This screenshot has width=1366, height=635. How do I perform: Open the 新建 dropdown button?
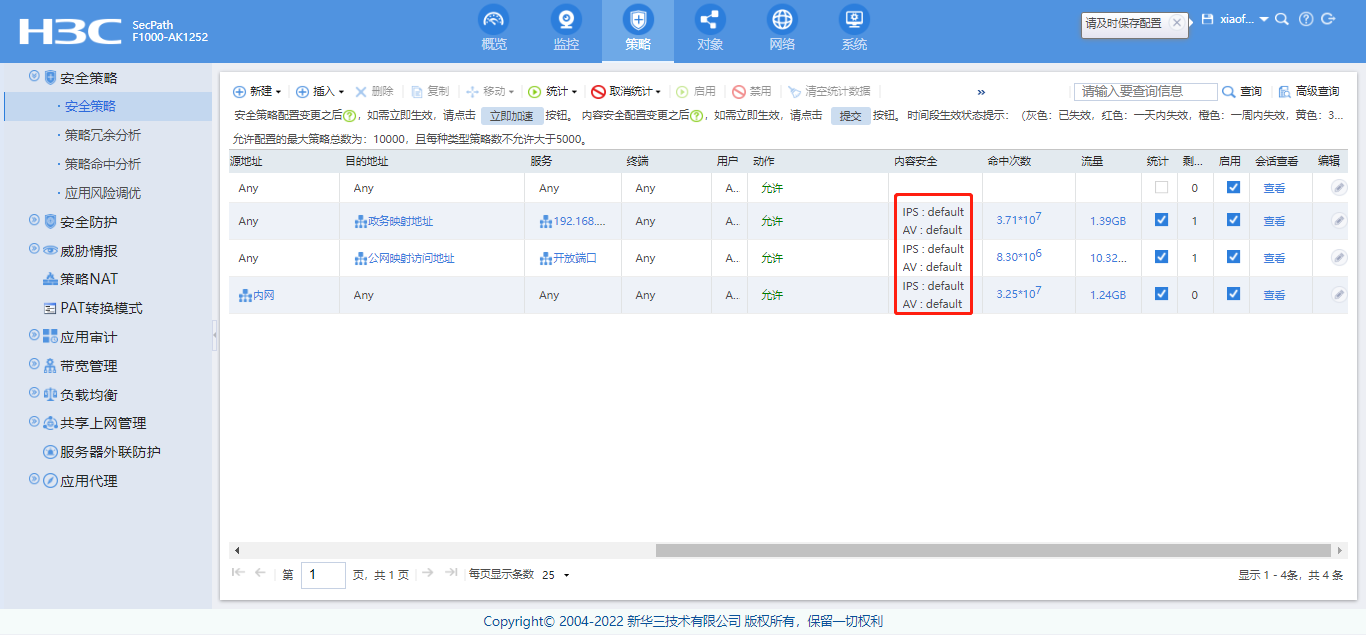click(x=257, y=91)
